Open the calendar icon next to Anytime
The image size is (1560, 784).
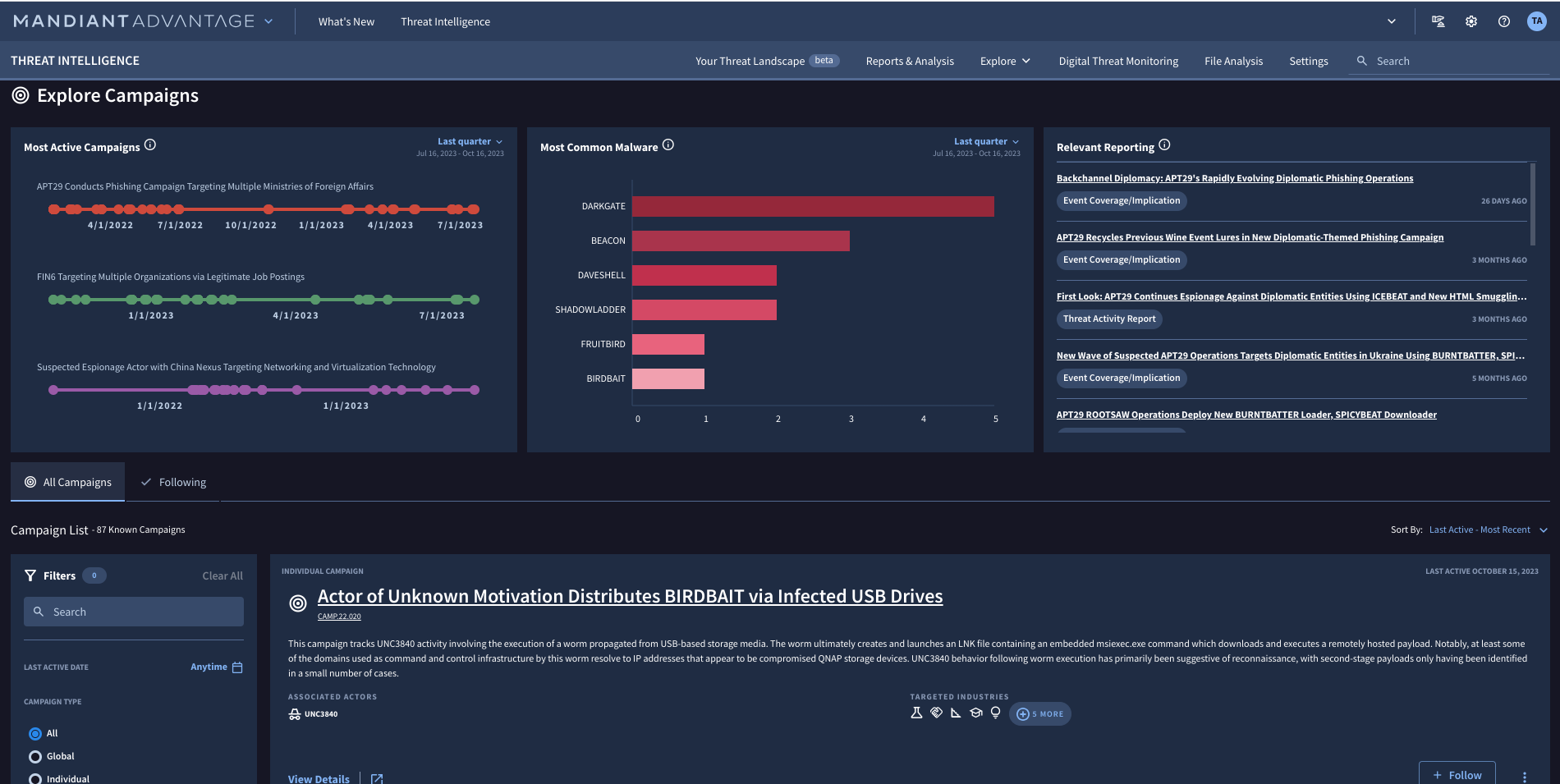coord(238,667)
